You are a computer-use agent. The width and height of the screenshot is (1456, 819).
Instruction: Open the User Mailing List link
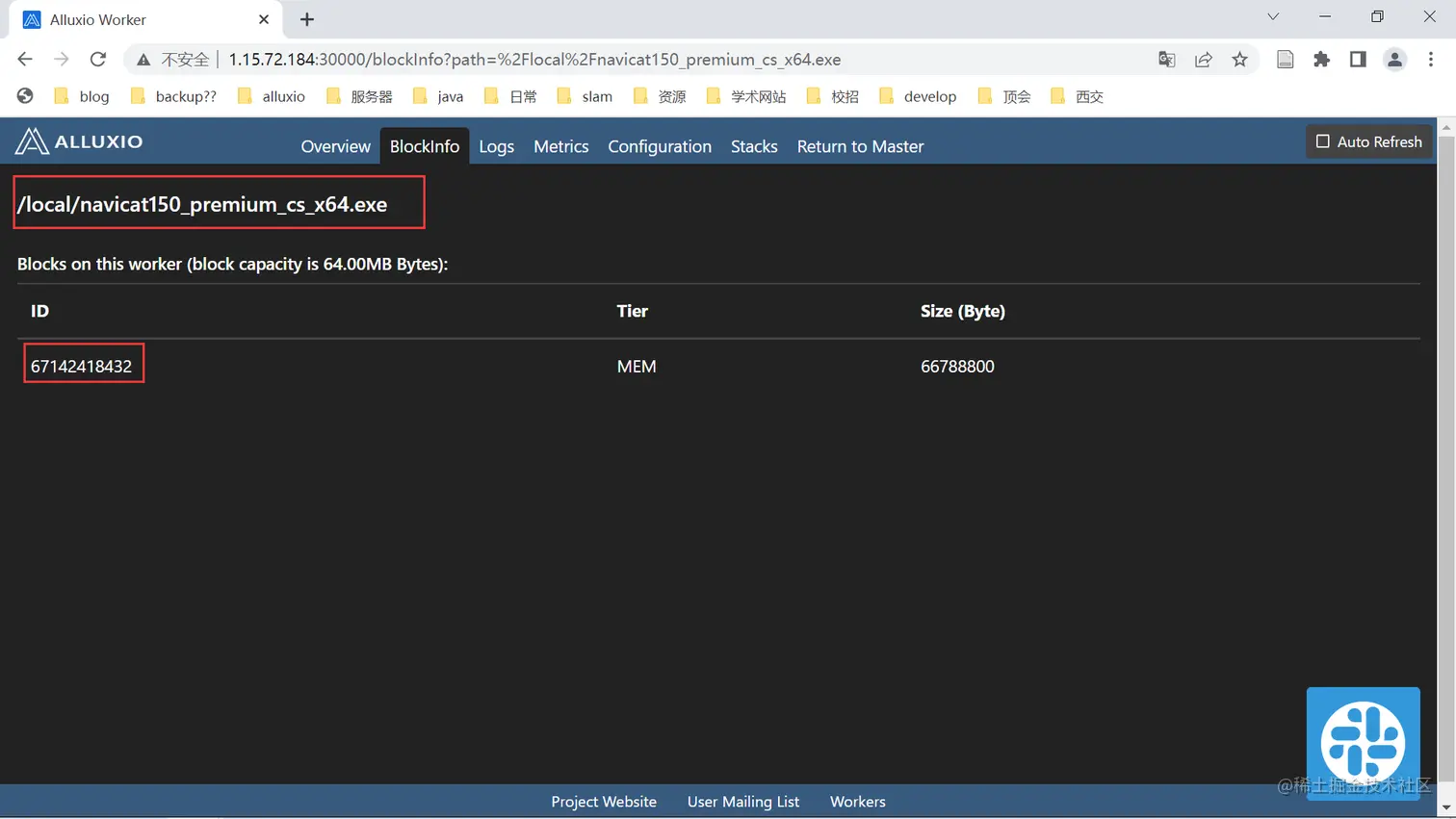[x=743, y=802]
